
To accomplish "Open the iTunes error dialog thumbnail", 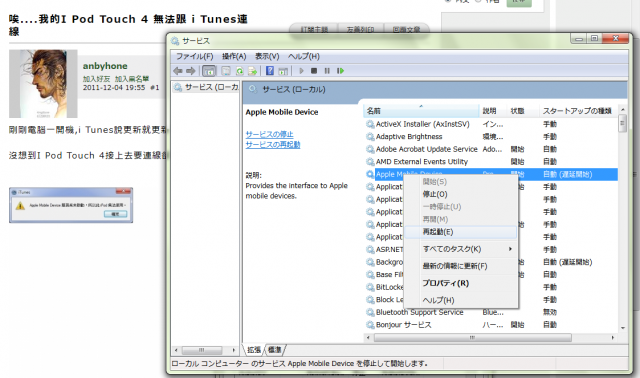I will [x=71, y=205].
